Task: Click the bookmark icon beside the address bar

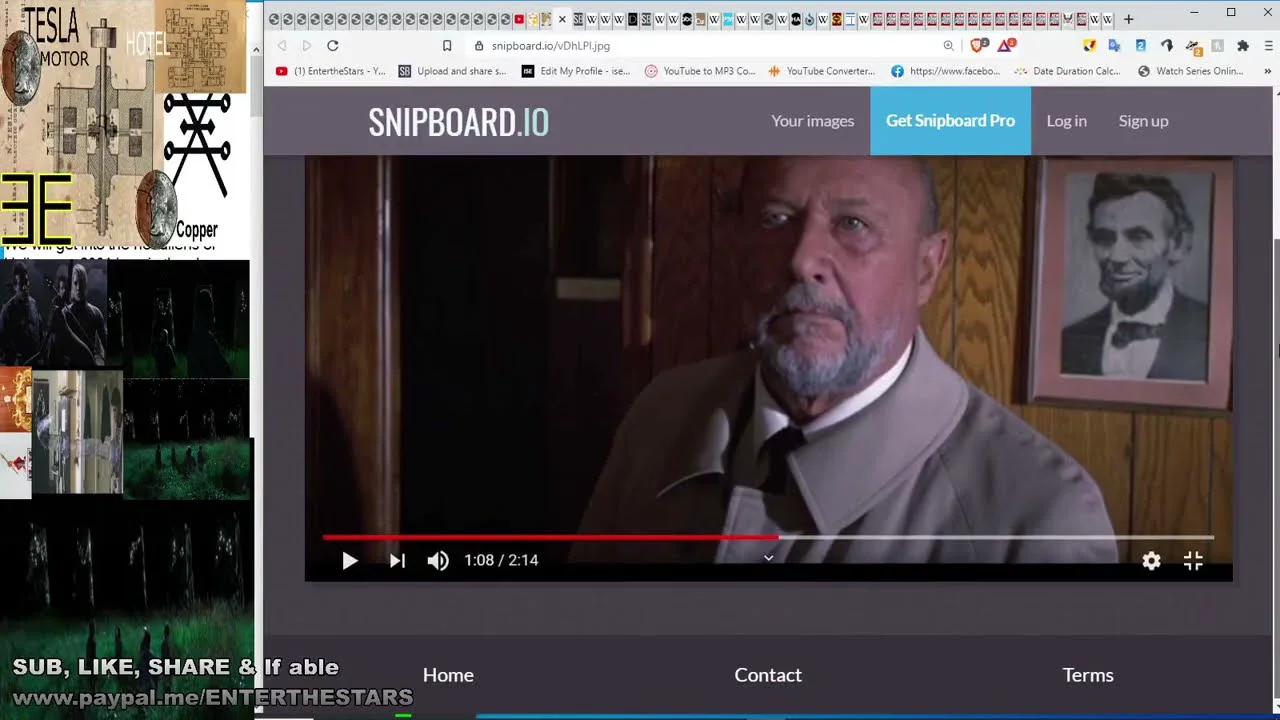Action: pos(447,45)
